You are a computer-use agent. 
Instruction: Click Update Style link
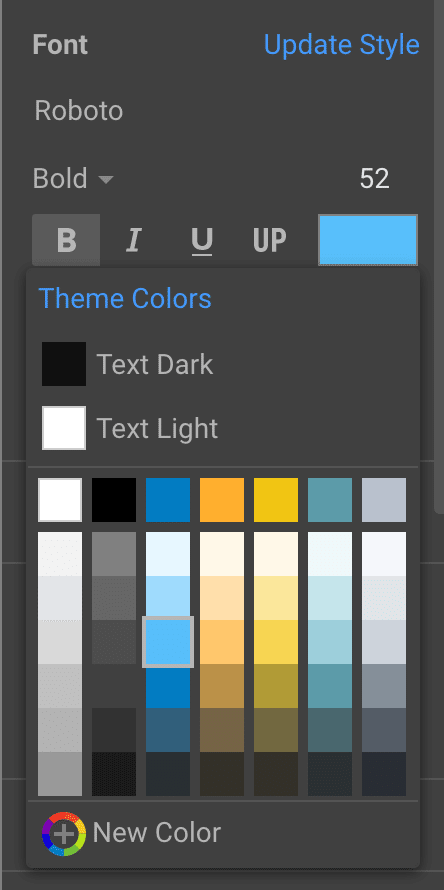click(342, 45)
